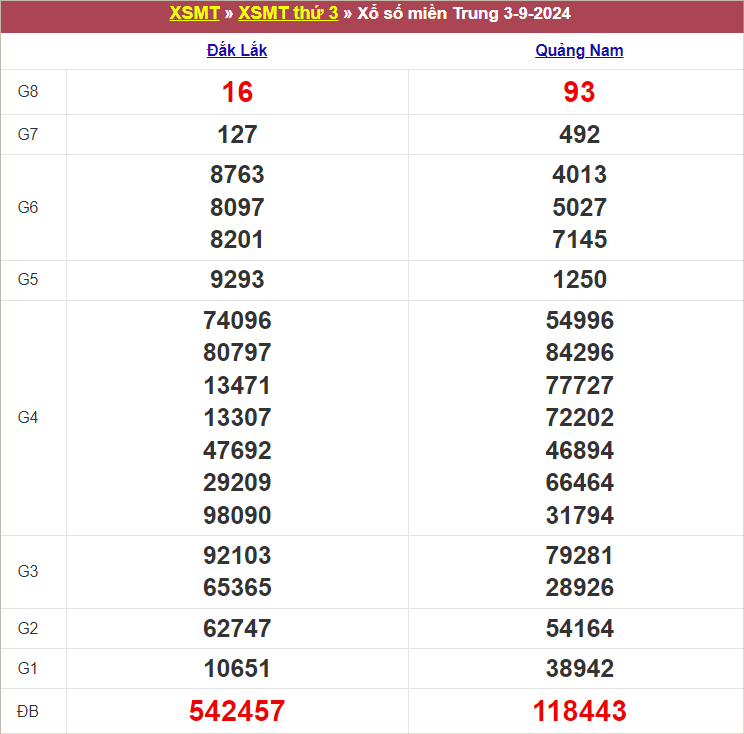
Task: Open the XSMT thứ 3 breadcrumb link
Action: (288, 13)
